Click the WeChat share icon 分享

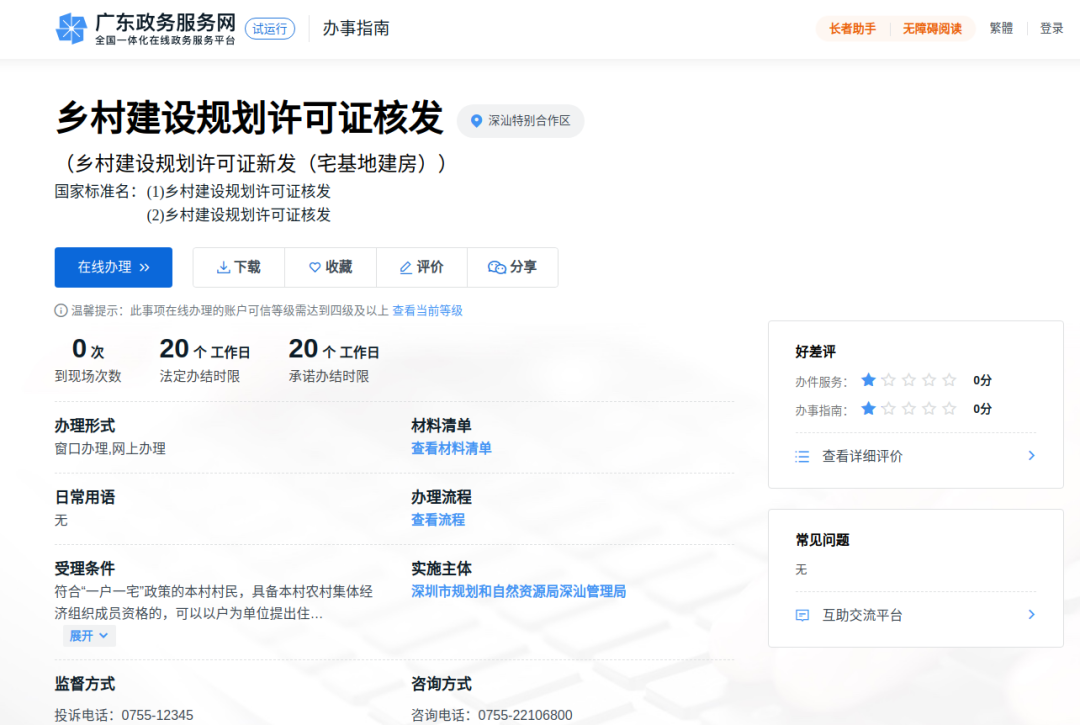coord(497,267)
